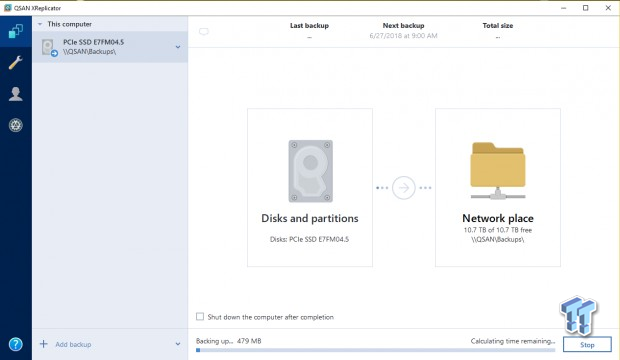Open the Backup section in sidebar

pos(16,31)
